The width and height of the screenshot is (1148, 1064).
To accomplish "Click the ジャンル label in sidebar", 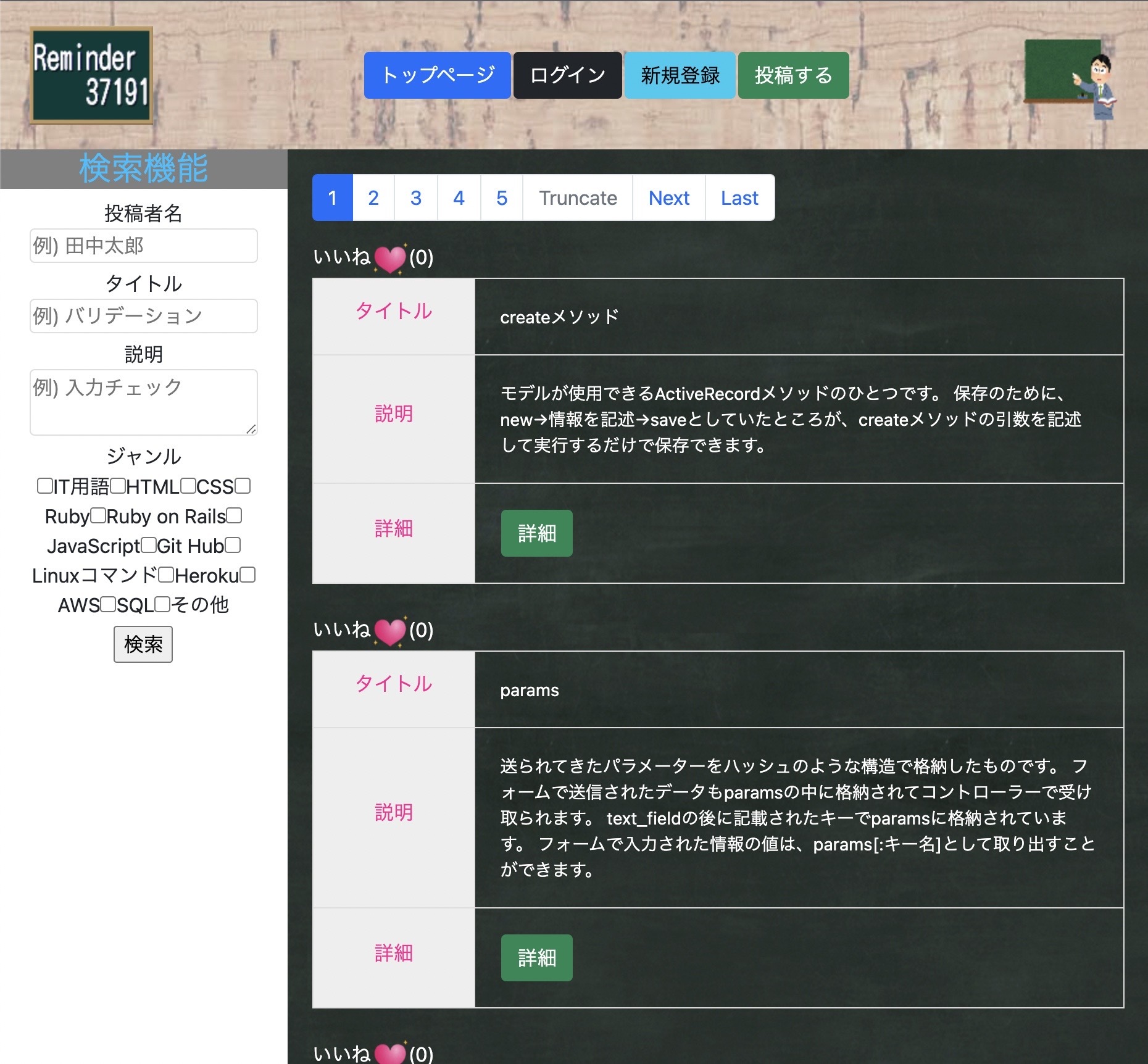I will tap(144, 456).
